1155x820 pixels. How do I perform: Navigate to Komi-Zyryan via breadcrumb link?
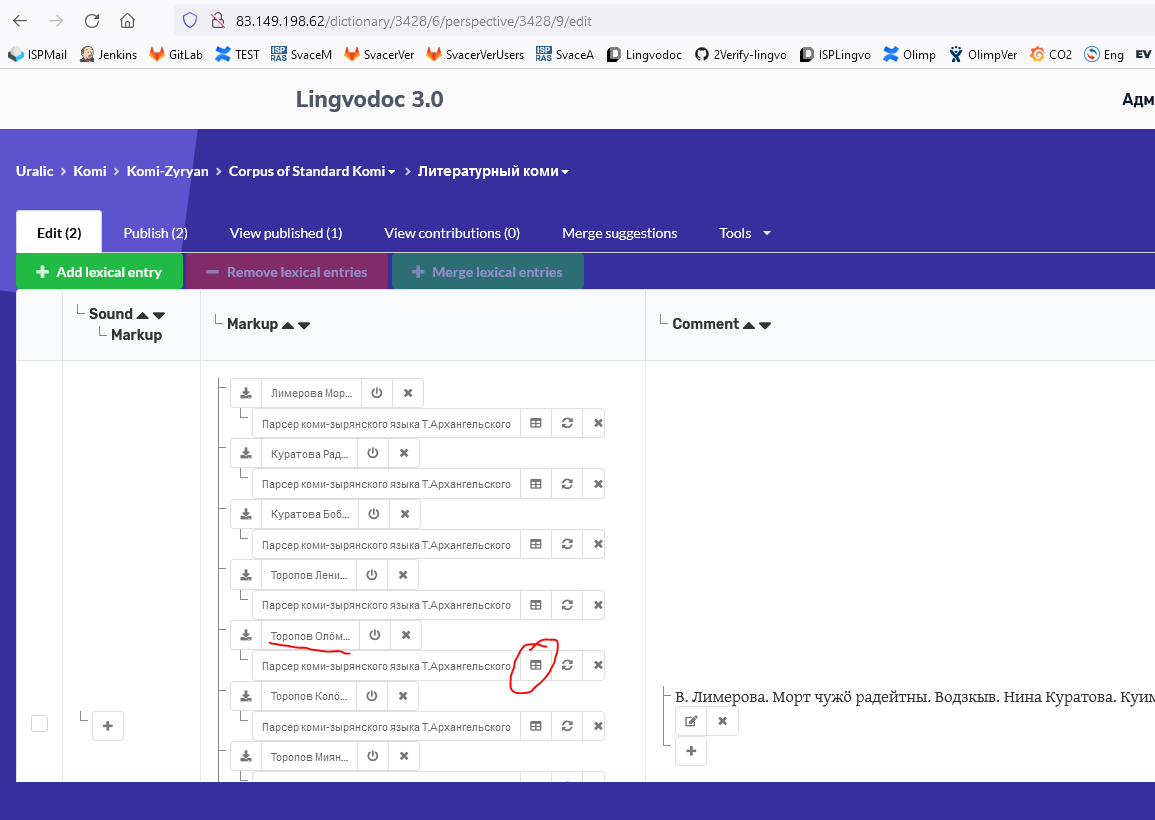tap(167, 171)
